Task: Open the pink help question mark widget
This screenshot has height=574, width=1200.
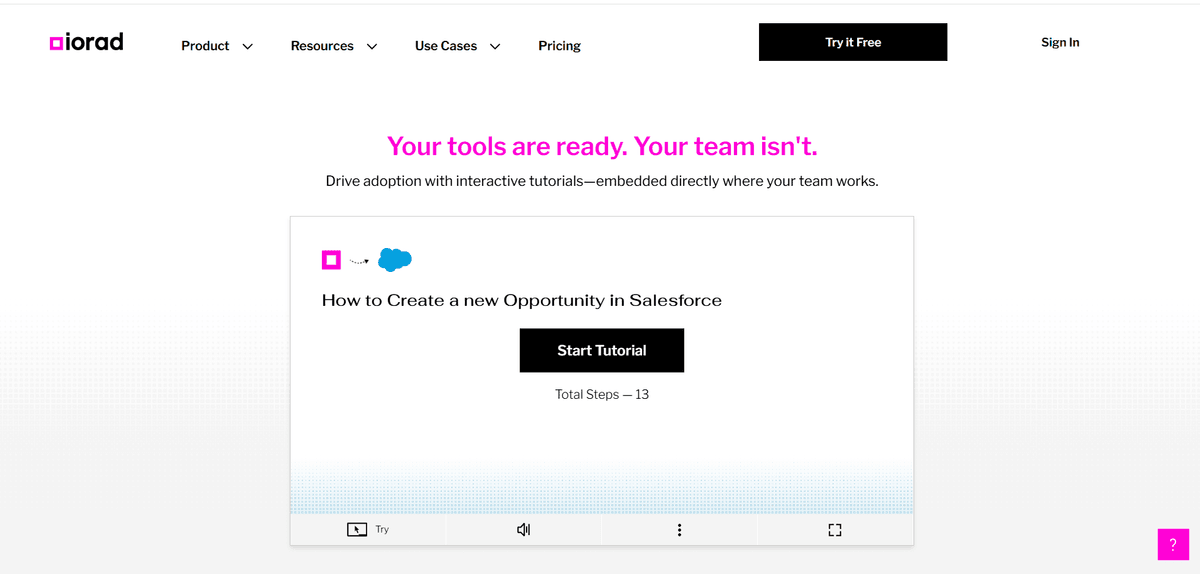Action: coord(1173,544)
